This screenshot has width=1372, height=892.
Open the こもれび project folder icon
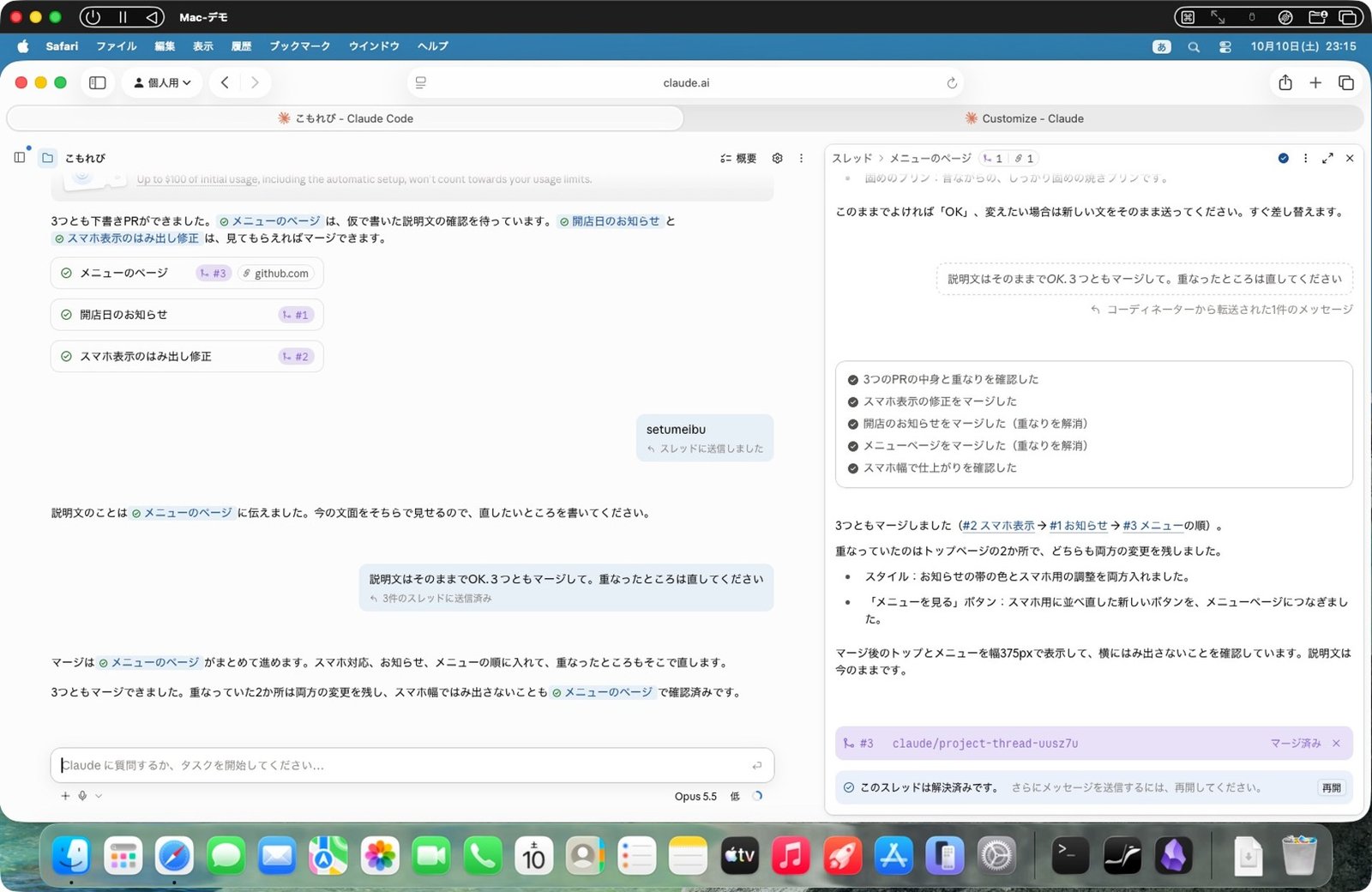click(48, 158)
